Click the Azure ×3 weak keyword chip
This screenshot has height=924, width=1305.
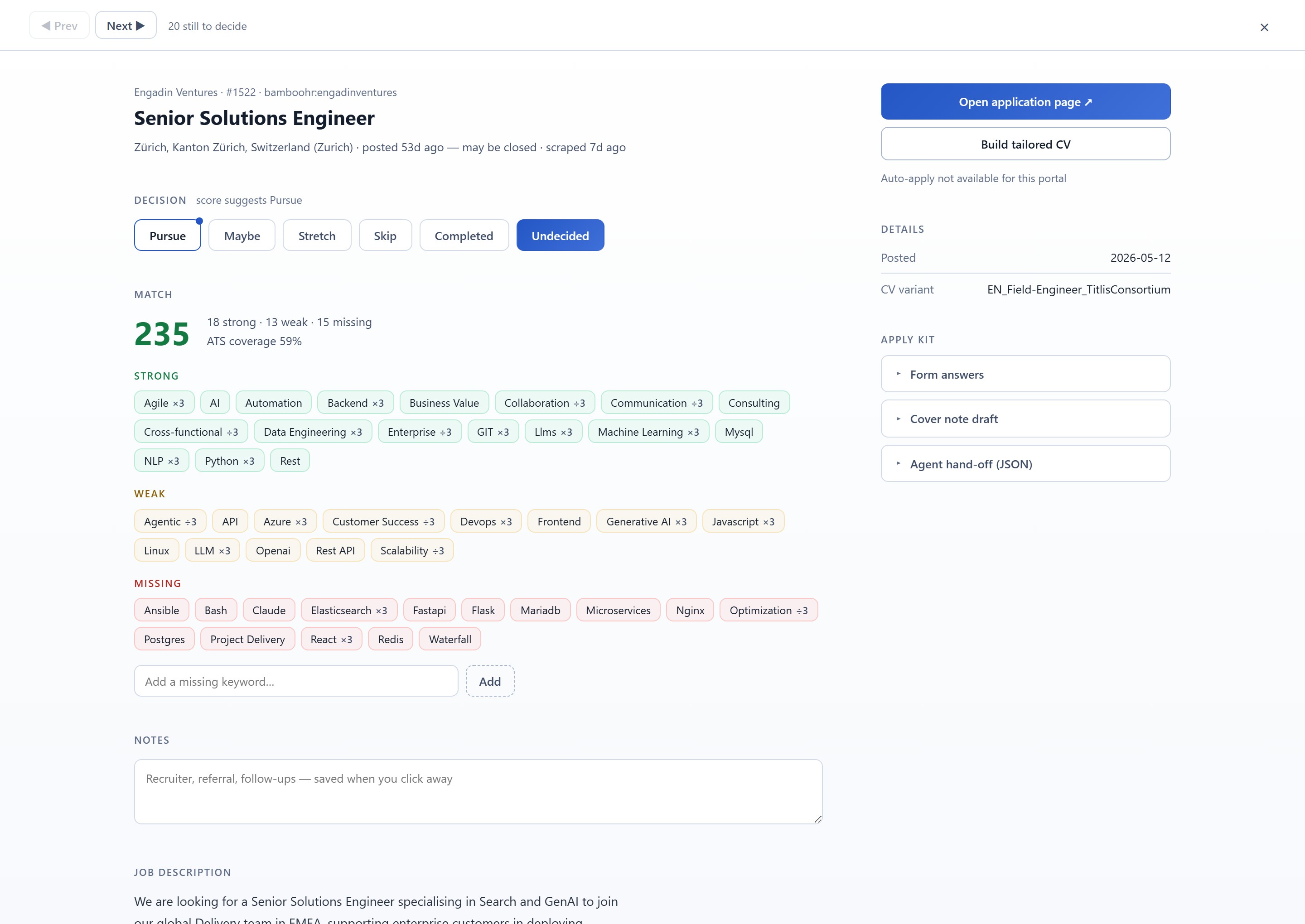[x=285, y=522]
